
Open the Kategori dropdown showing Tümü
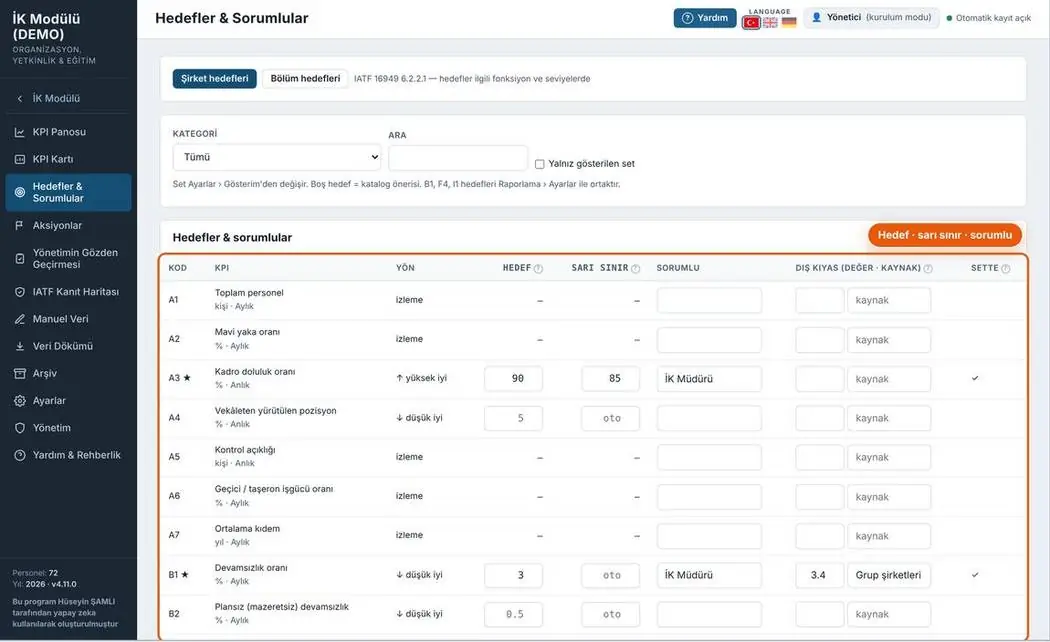[x=277, y=157]
